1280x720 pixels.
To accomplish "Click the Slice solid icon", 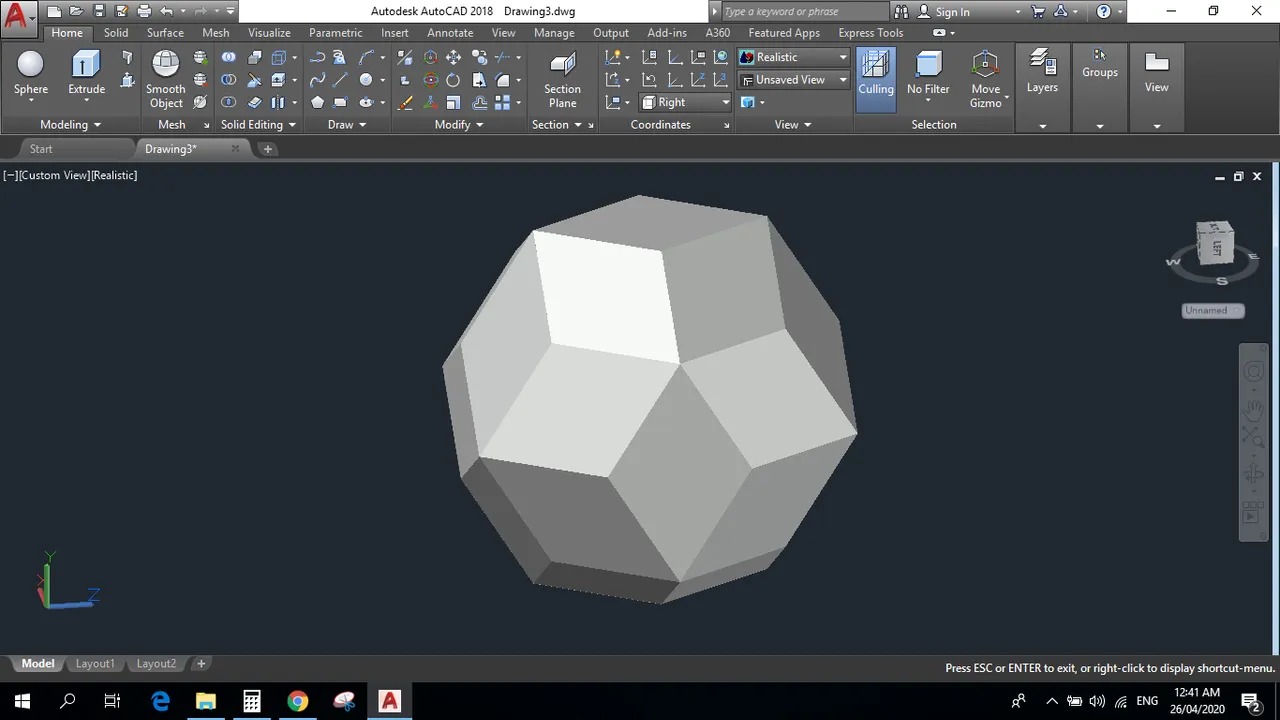I will tap(254, 80).
